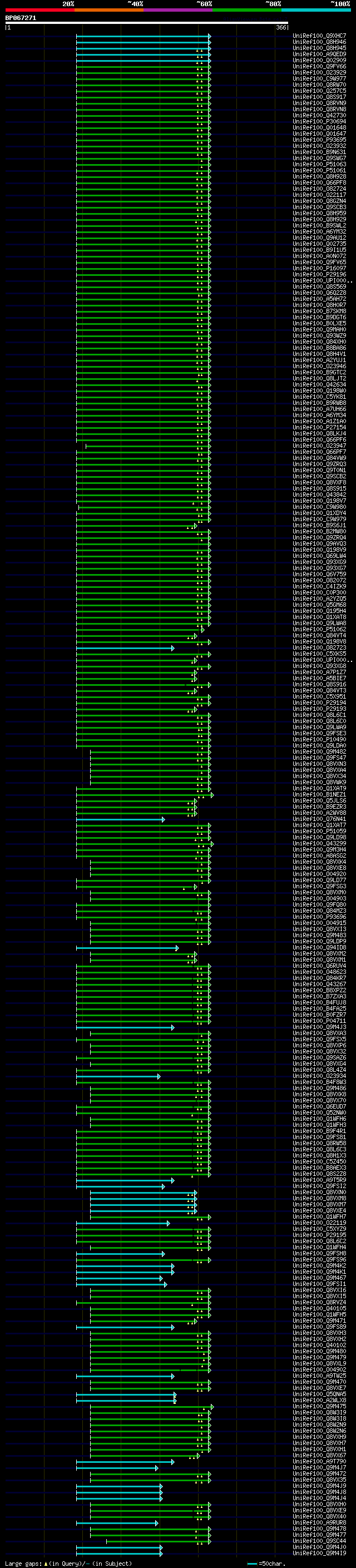The height and width of the screenshot is (1568, 356).
Task: Click hit label UniRef100_Q8S916
Action: (x=319, y=684)
